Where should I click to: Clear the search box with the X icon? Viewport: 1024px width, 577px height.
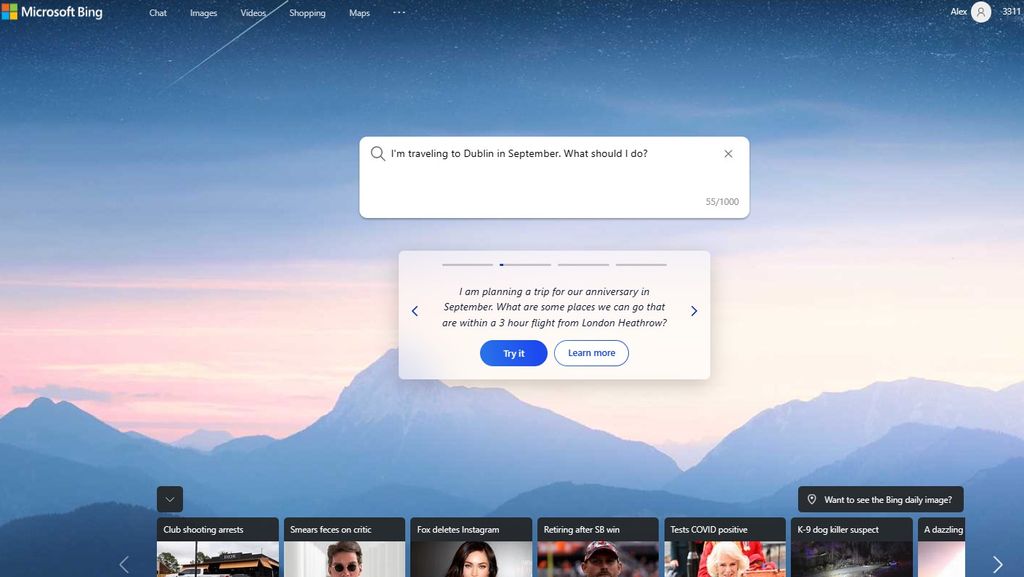coord(728,153)
